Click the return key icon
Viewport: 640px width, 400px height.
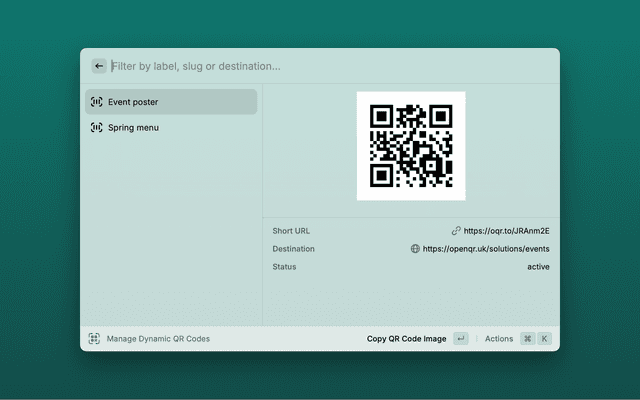pos(461,338)
